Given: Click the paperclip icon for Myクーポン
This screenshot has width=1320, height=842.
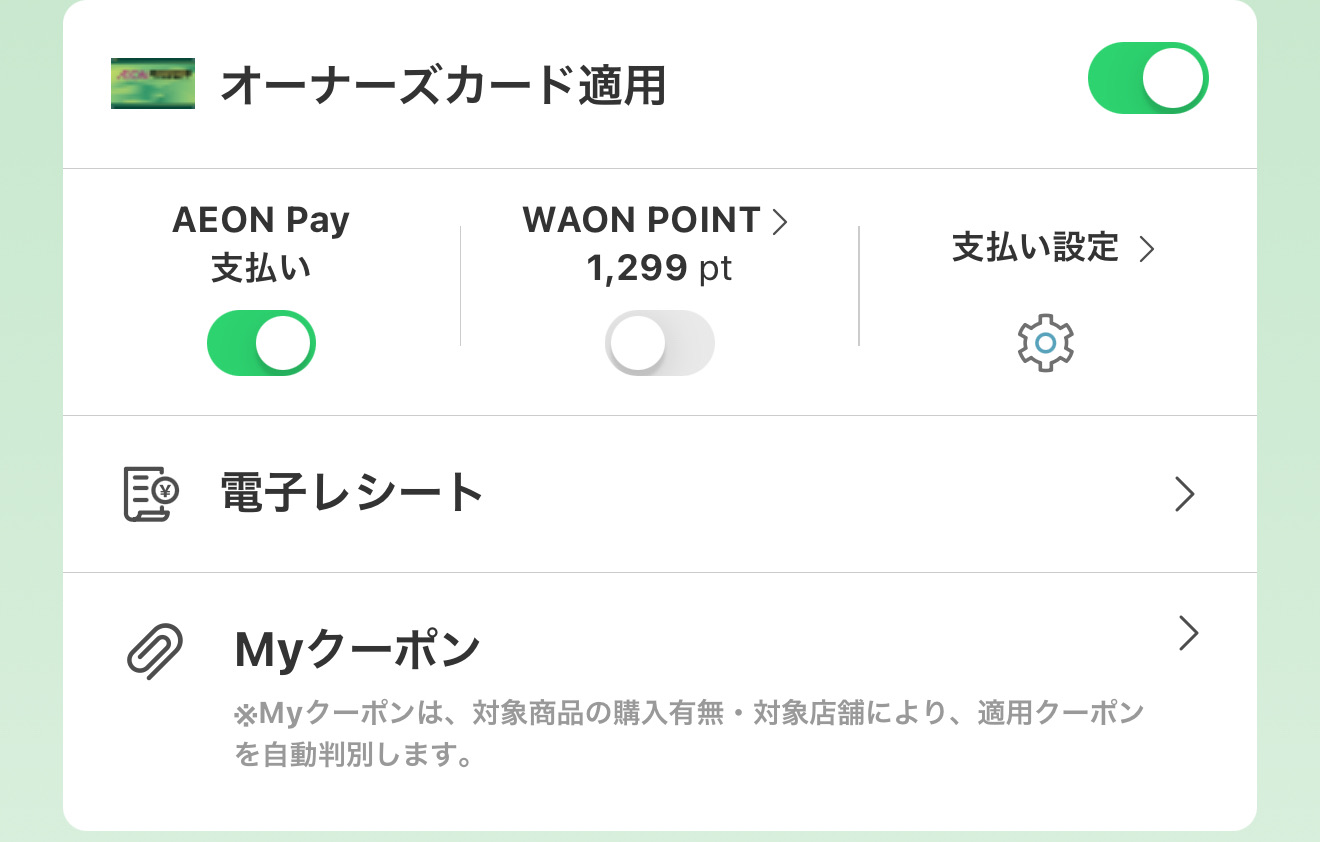Looking at the screenshot, I should click(155, 651).
